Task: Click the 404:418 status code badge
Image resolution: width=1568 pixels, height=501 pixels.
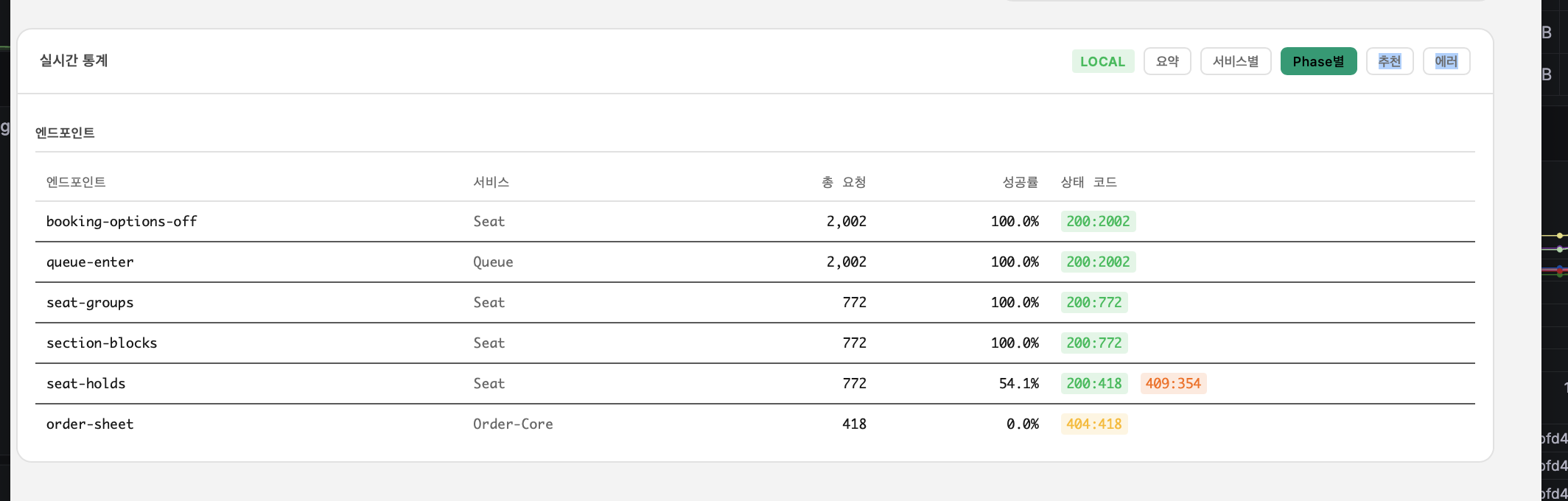Action: [x=1093, y=424]
